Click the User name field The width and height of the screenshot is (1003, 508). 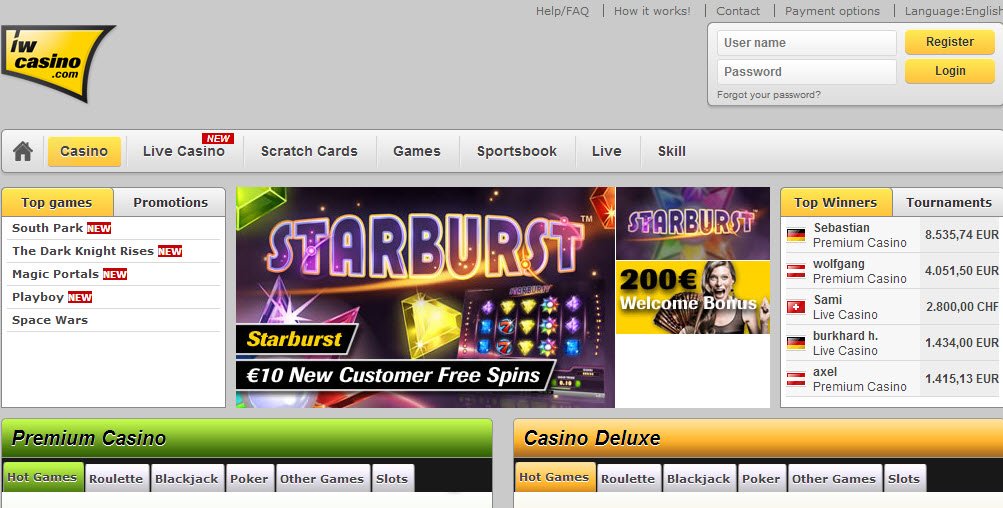[x=807, y=43]
